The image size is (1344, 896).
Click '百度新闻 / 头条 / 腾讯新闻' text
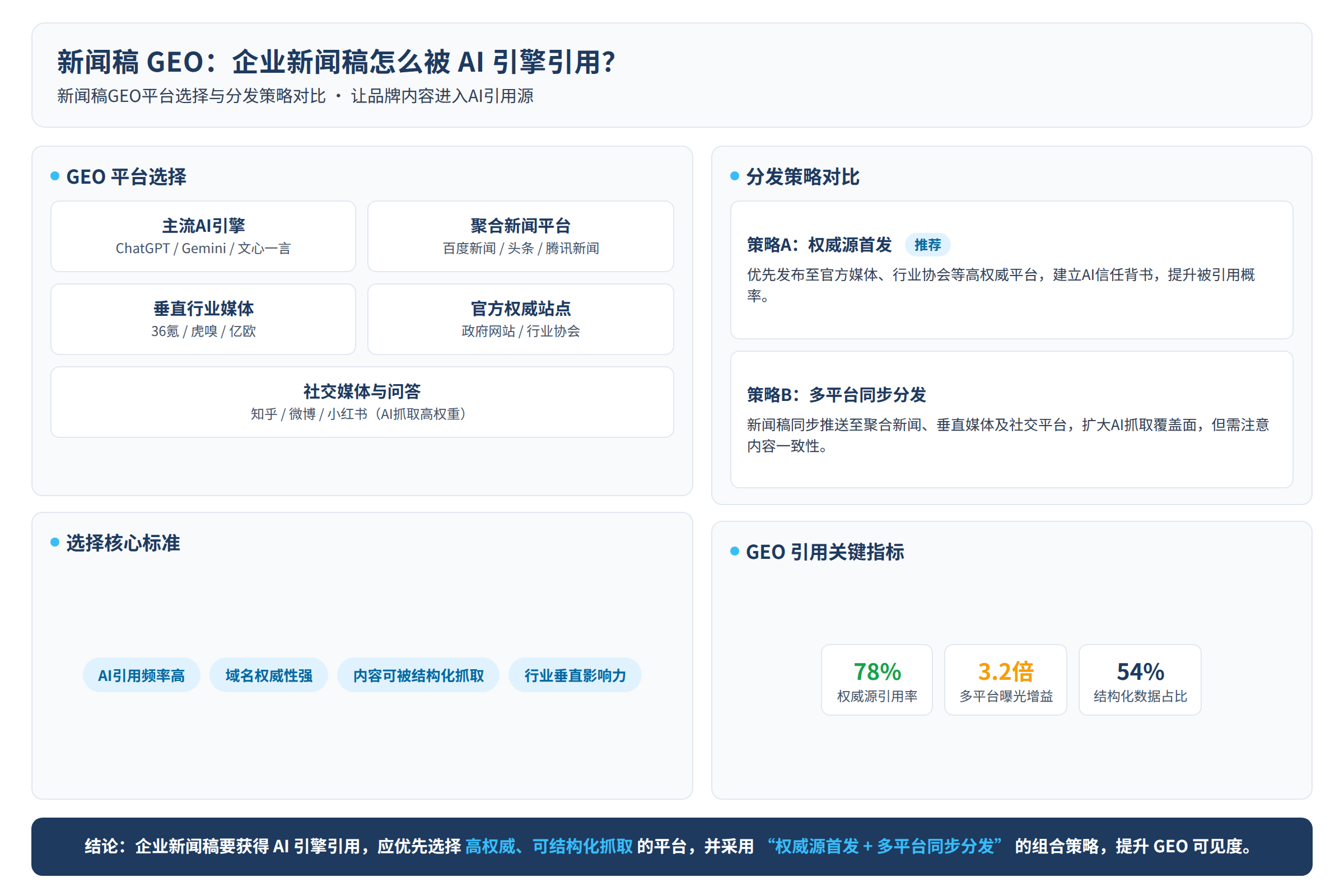point(520,248)
